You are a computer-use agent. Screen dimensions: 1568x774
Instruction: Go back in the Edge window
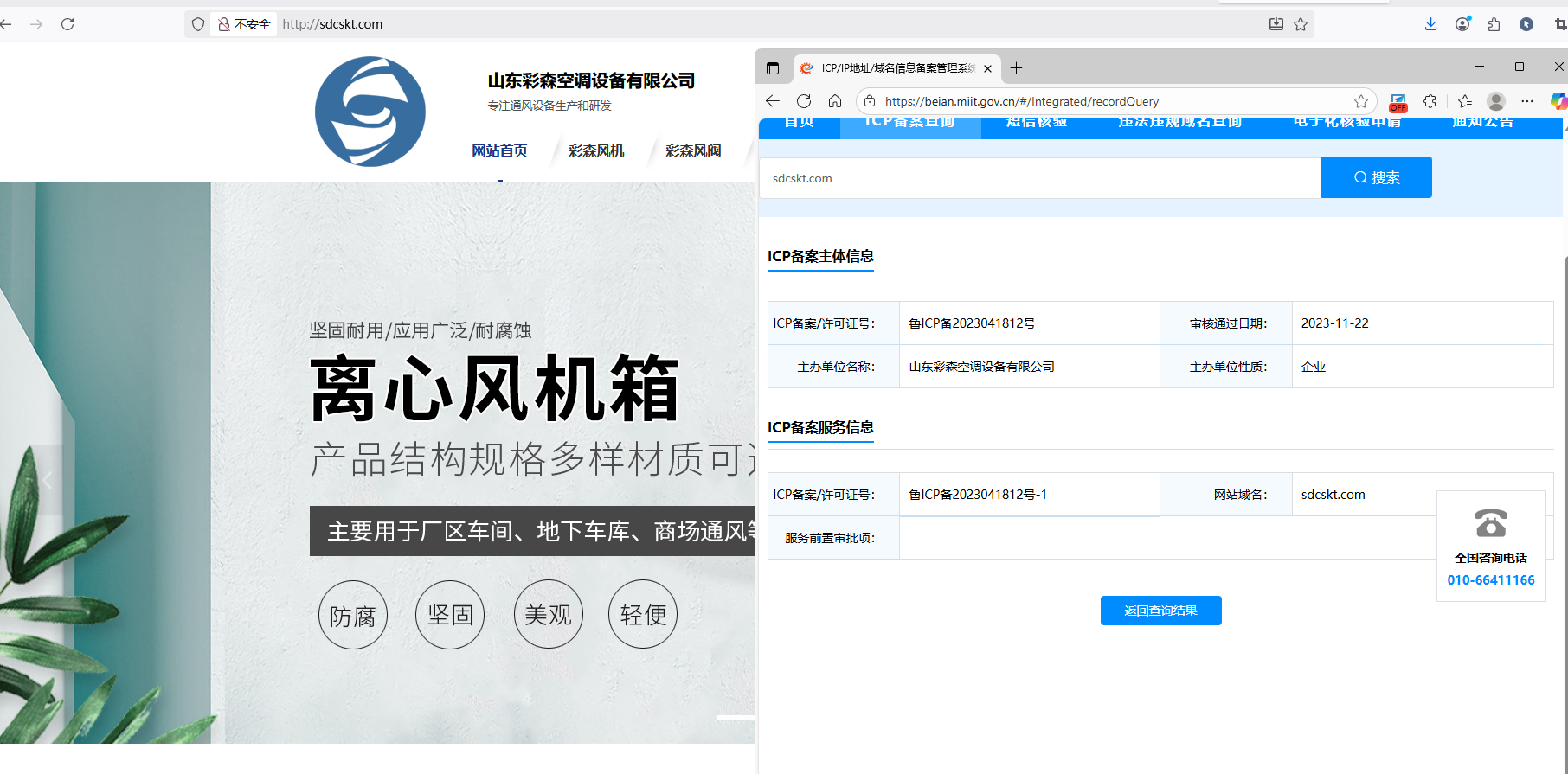coord(773,101)
